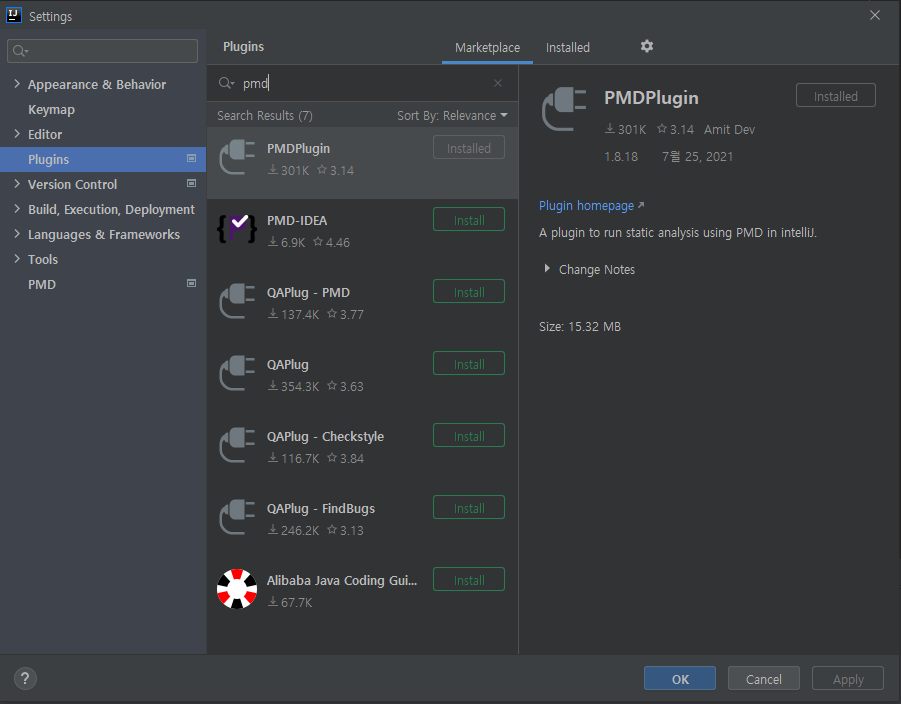Screen dimensions: 901x704
Task: Click the star rating icon beside 3.14 in details
Action: (x=662, y=129)
